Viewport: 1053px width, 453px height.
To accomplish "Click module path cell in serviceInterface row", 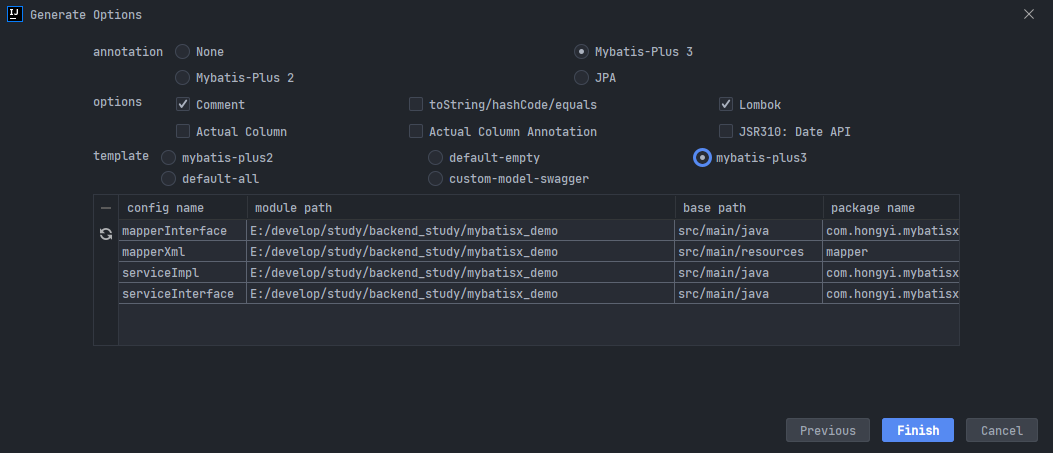I will (461, 293).
